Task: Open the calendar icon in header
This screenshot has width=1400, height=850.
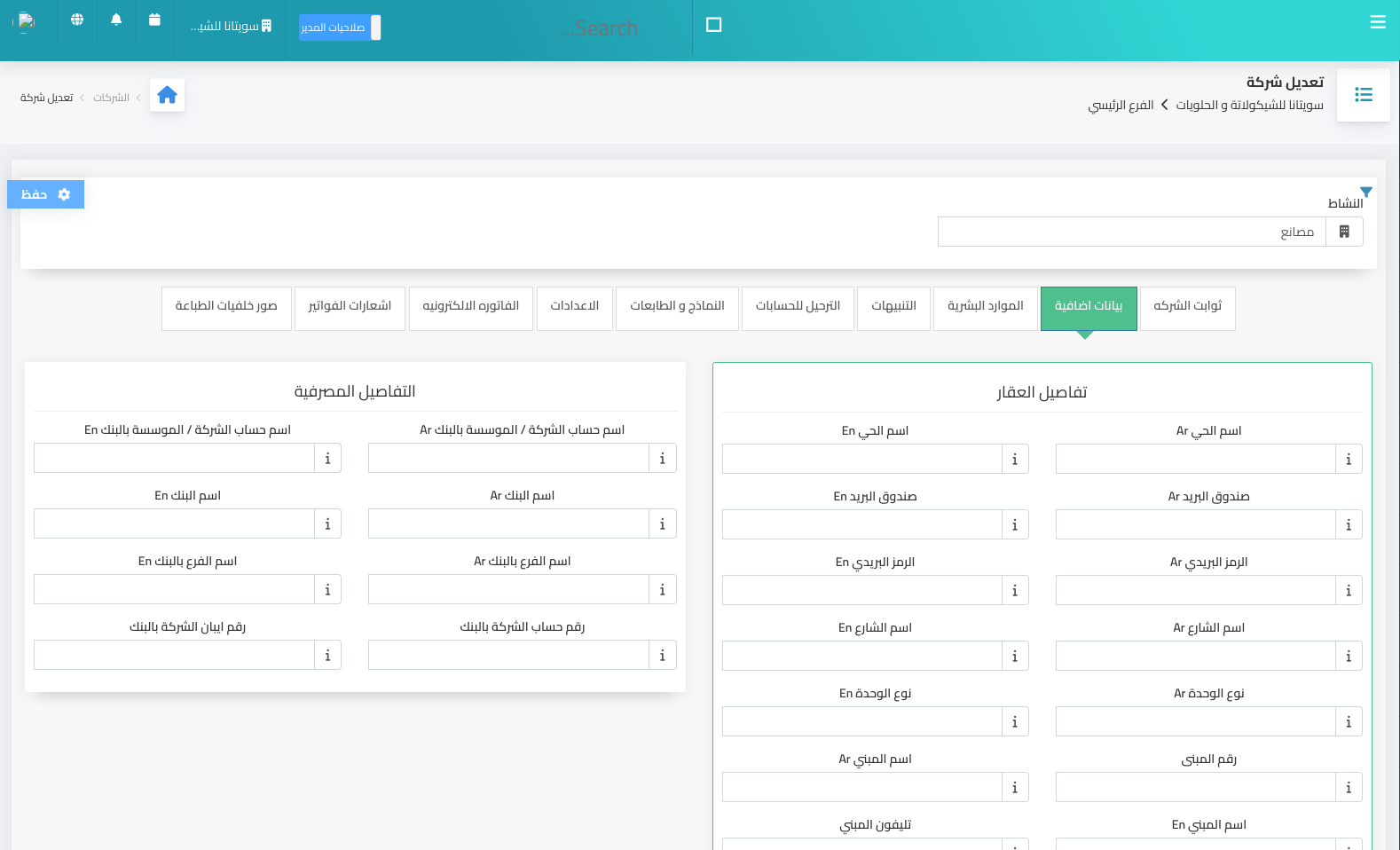Action: tap(154, 20)
